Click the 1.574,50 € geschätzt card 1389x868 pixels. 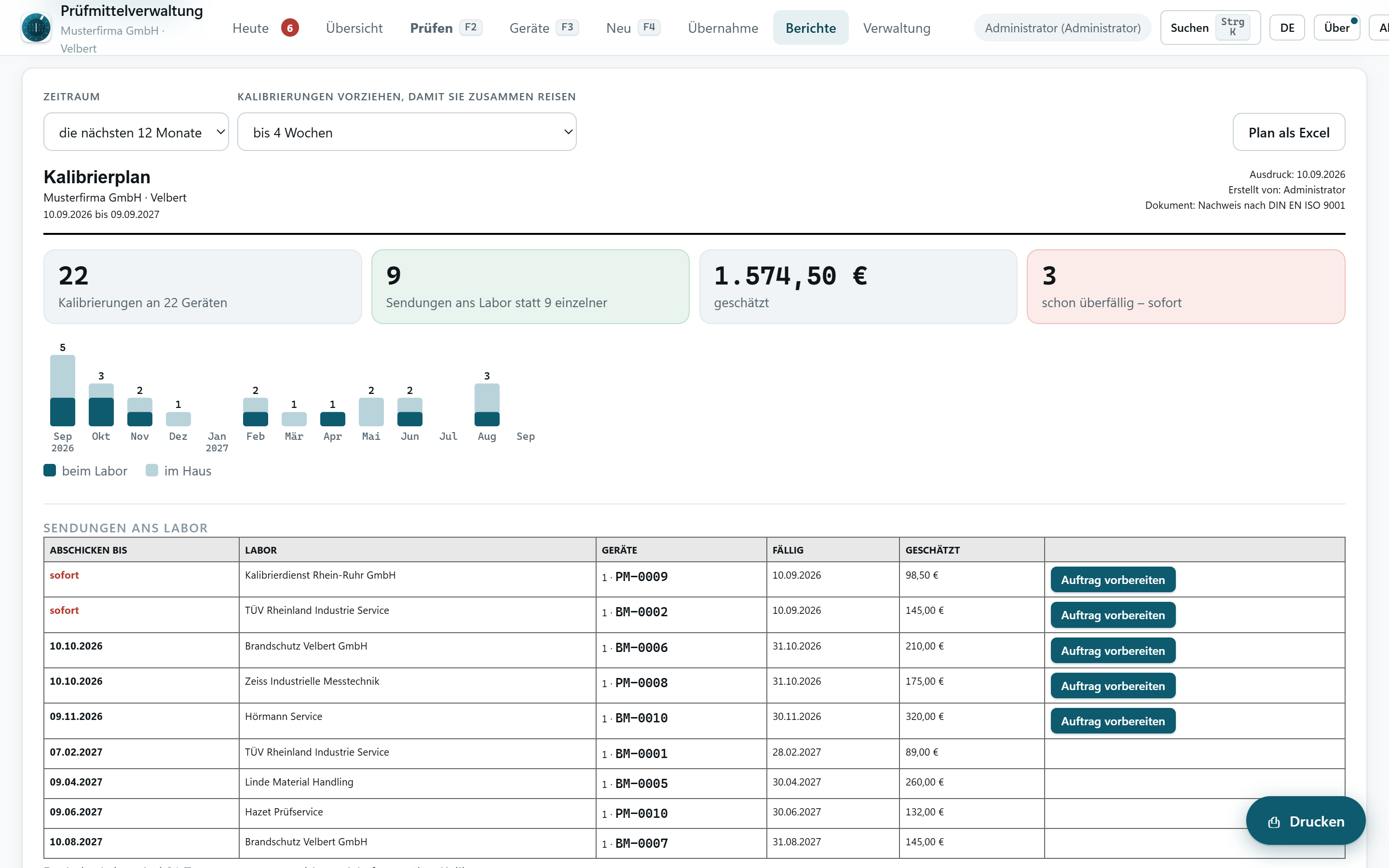coord(858,286)
